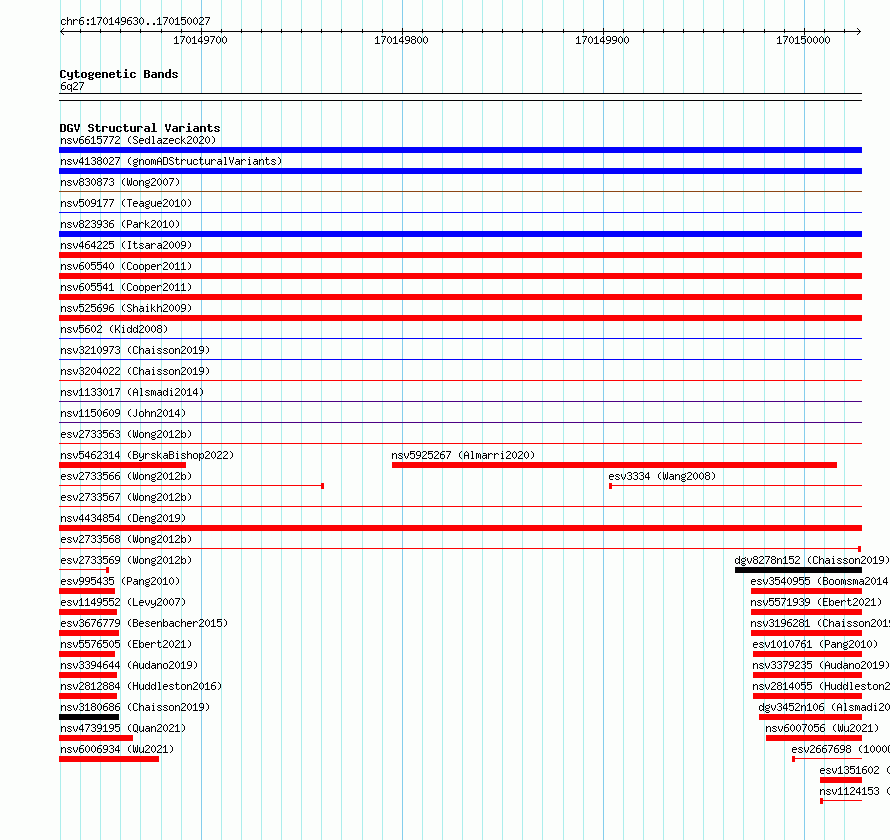Click esv2733563 (Wong2012b) label
This screenshot has height=840, width=890.
tap(126, 434)
